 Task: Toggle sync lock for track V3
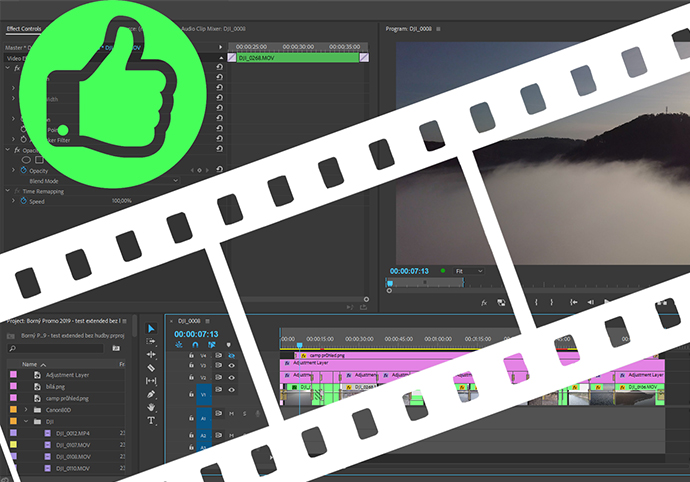click(x=218, y=365)
